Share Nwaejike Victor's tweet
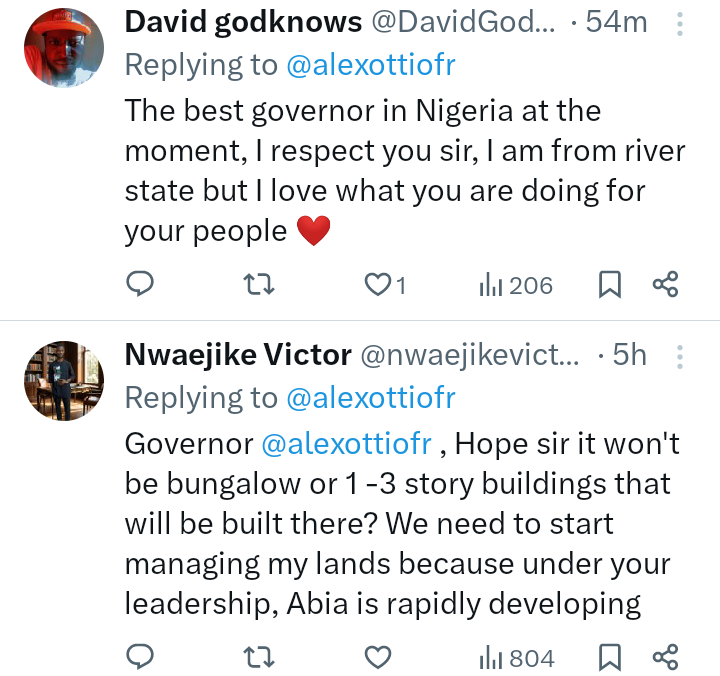This screenshot has height=676, width=720. 666,657
